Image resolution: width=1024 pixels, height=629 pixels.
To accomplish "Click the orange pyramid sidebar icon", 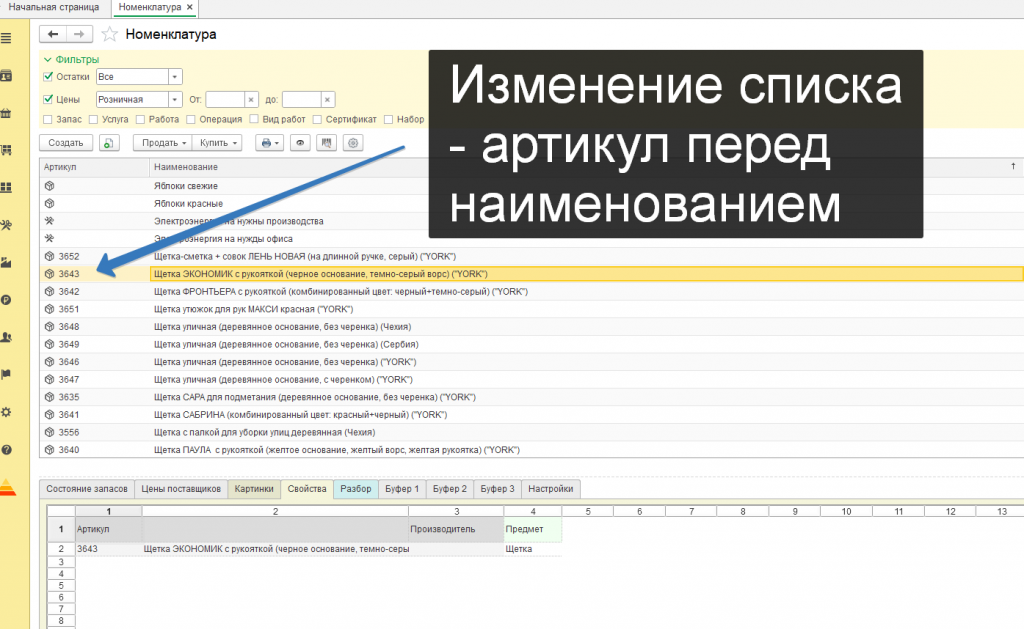I will (7, 487).
